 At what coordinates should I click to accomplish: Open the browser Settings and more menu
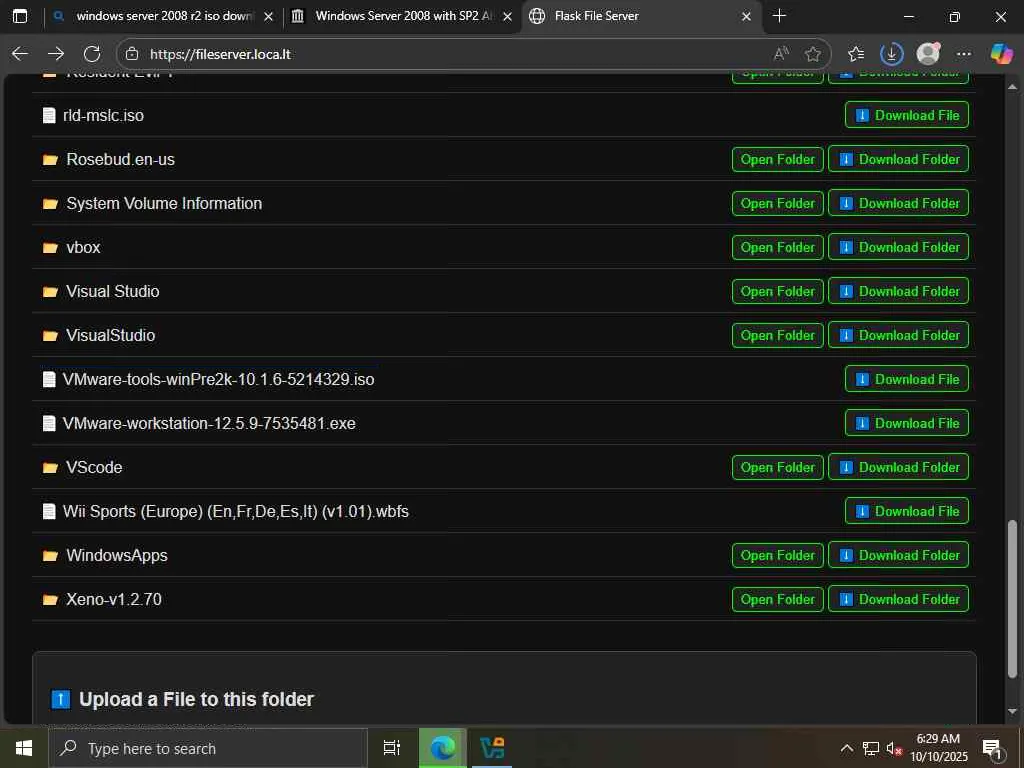pyautogui.click(x=964, y=54)
